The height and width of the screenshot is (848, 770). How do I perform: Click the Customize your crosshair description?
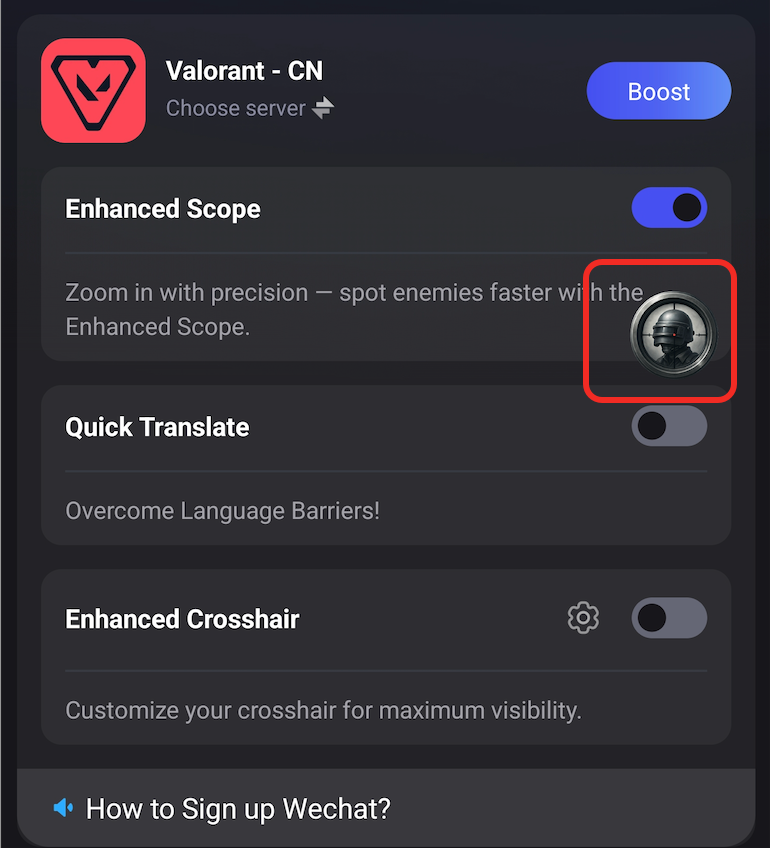tap(323, 711)
